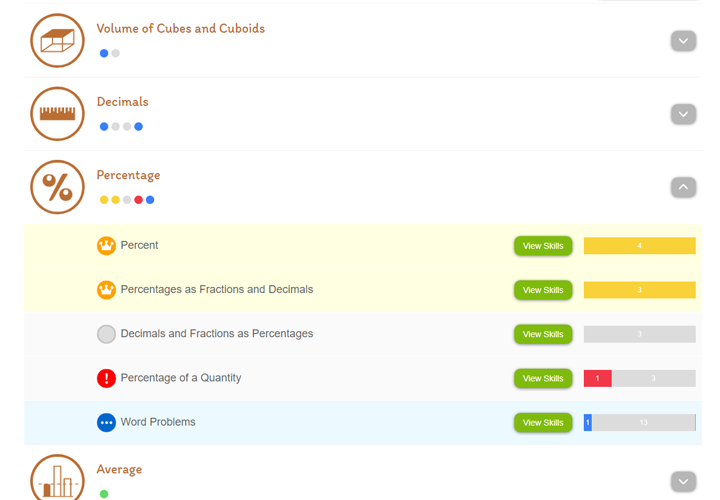Open the Decimals and Fractions as Percentages lesson

216,334
